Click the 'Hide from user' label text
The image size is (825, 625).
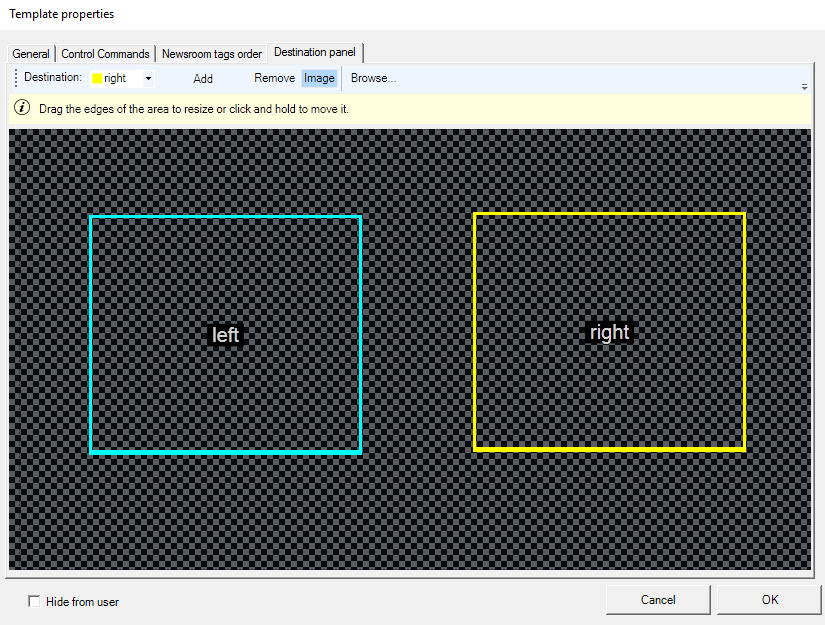tap(82, 602)
